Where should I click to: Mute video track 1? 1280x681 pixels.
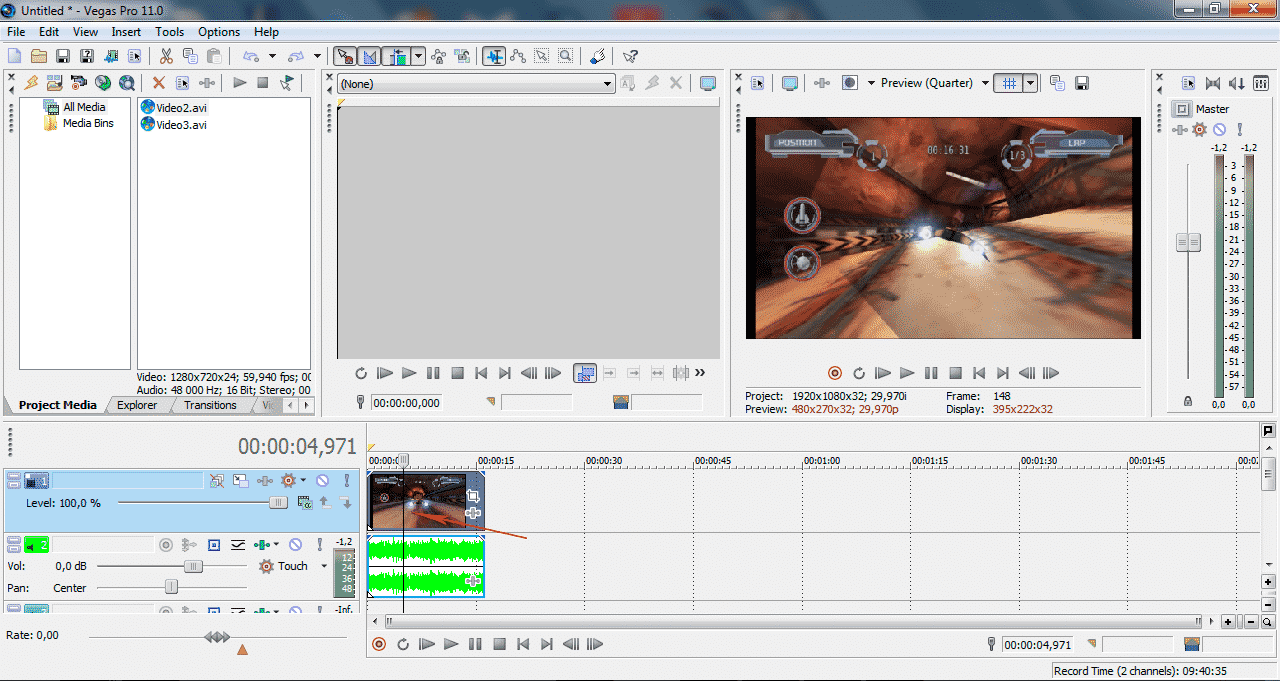tap(322, 480)
